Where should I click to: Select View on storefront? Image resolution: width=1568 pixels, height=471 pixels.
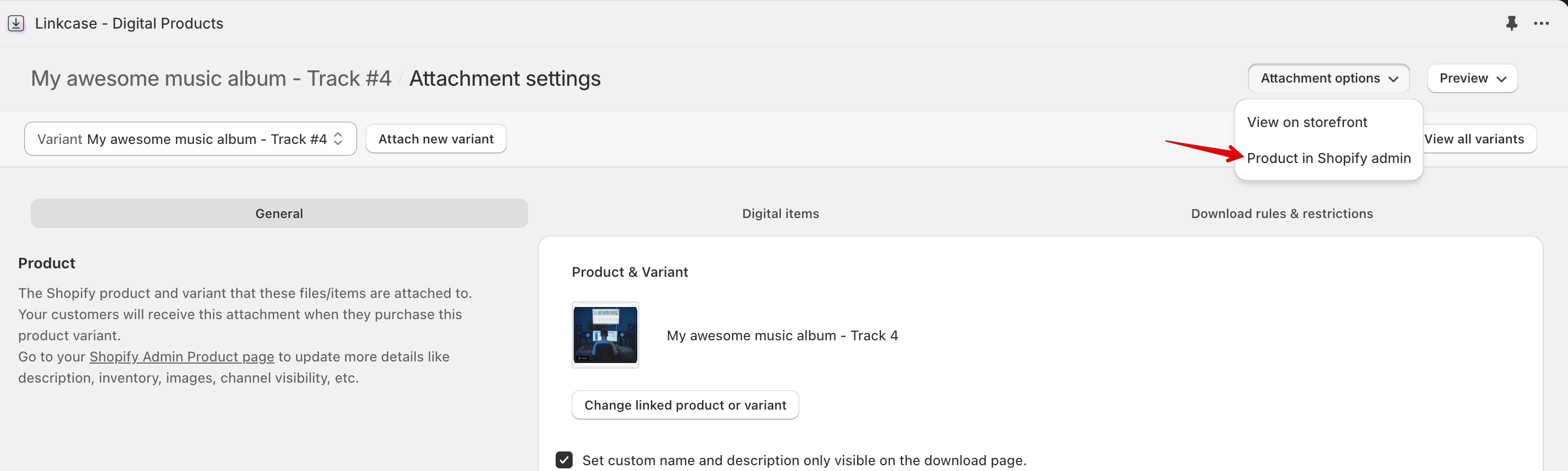pyautogui.click(x=1306, y=122)
